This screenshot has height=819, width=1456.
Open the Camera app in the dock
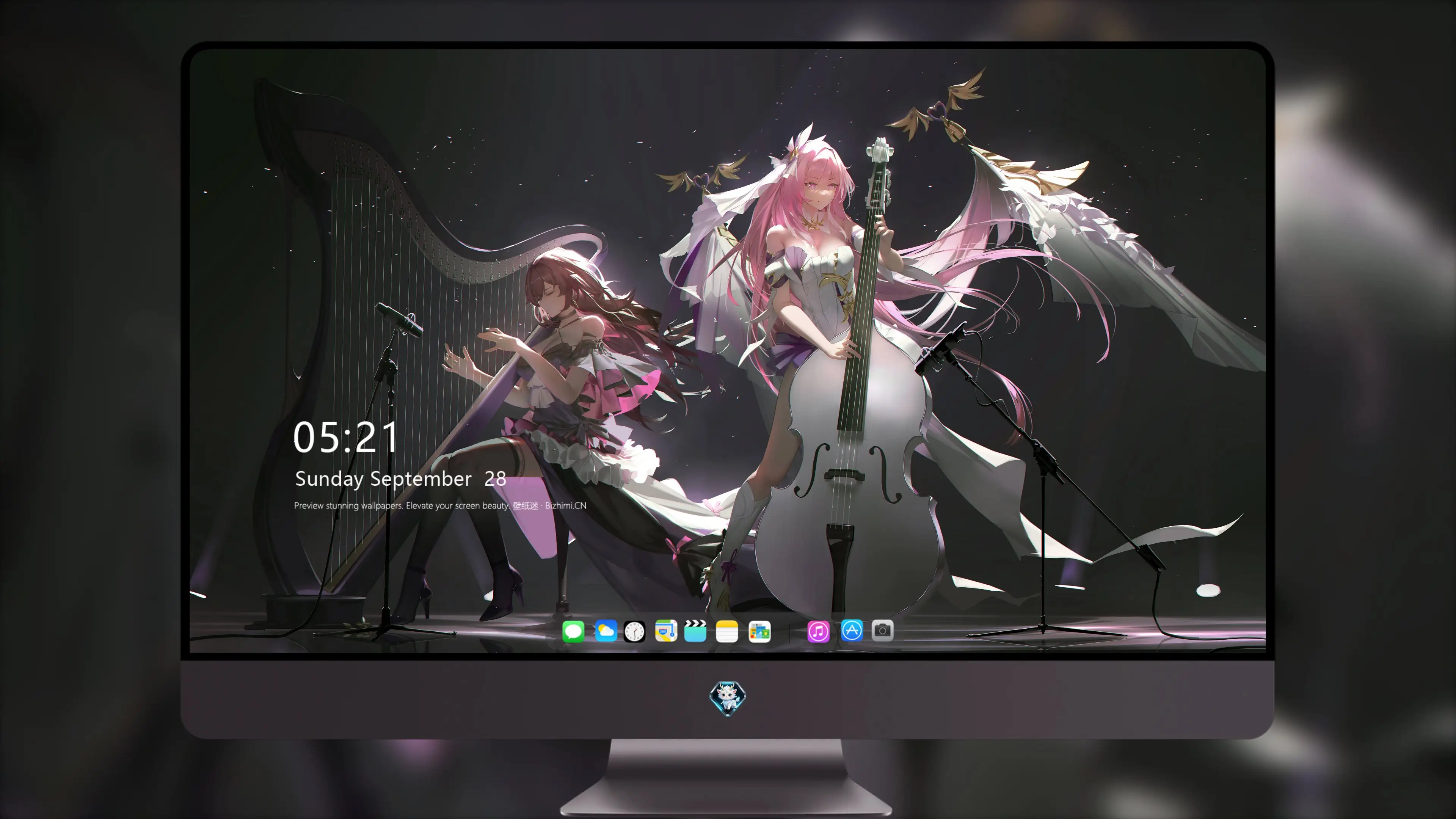pos(882,630)
